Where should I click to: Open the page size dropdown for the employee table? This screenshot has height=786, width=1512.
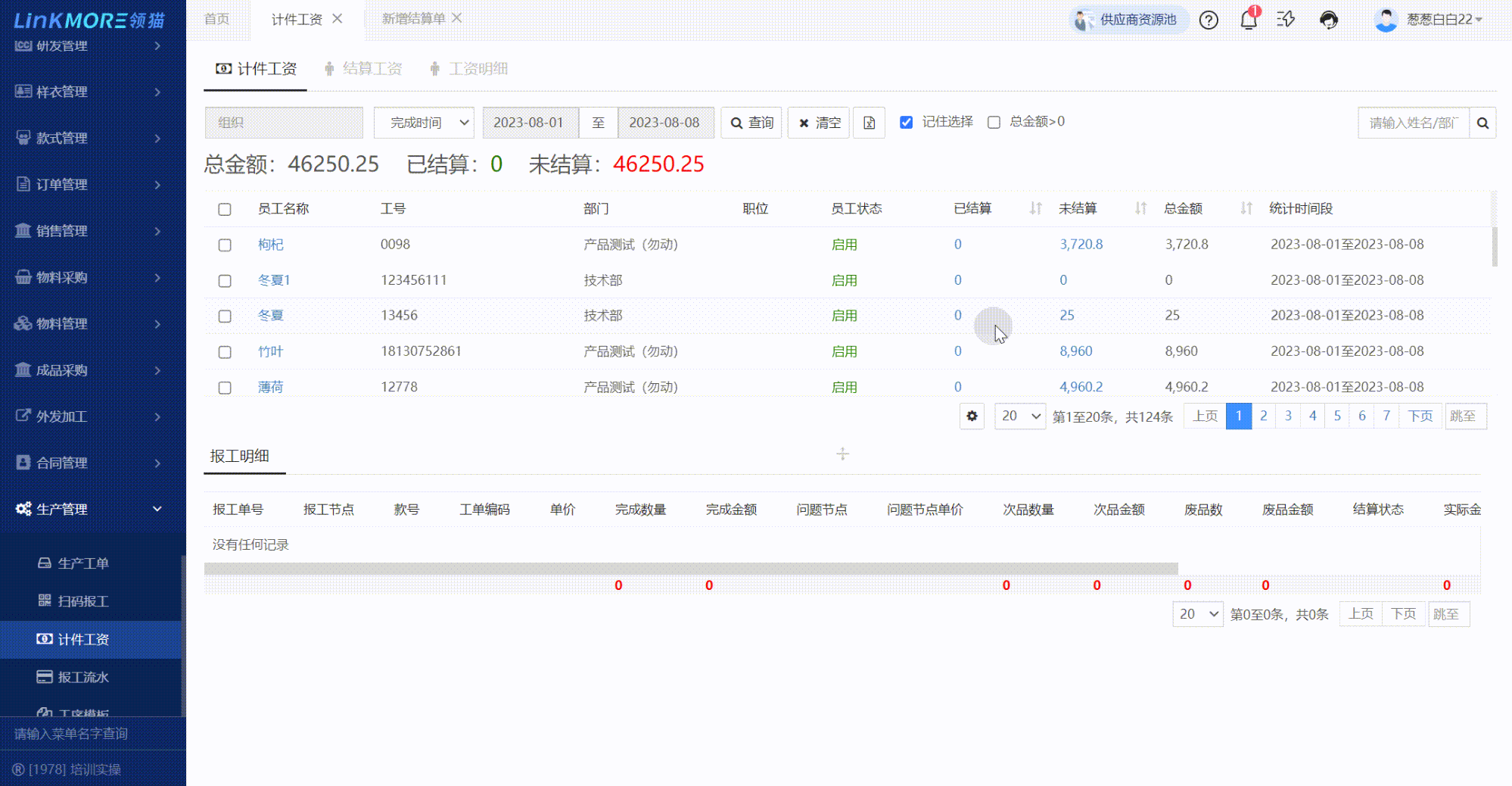tap(1020, 416)
